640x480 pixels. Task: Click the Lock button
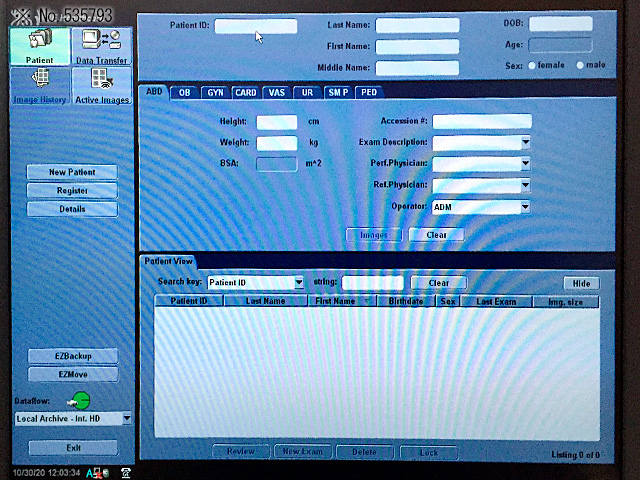(429, 452)
